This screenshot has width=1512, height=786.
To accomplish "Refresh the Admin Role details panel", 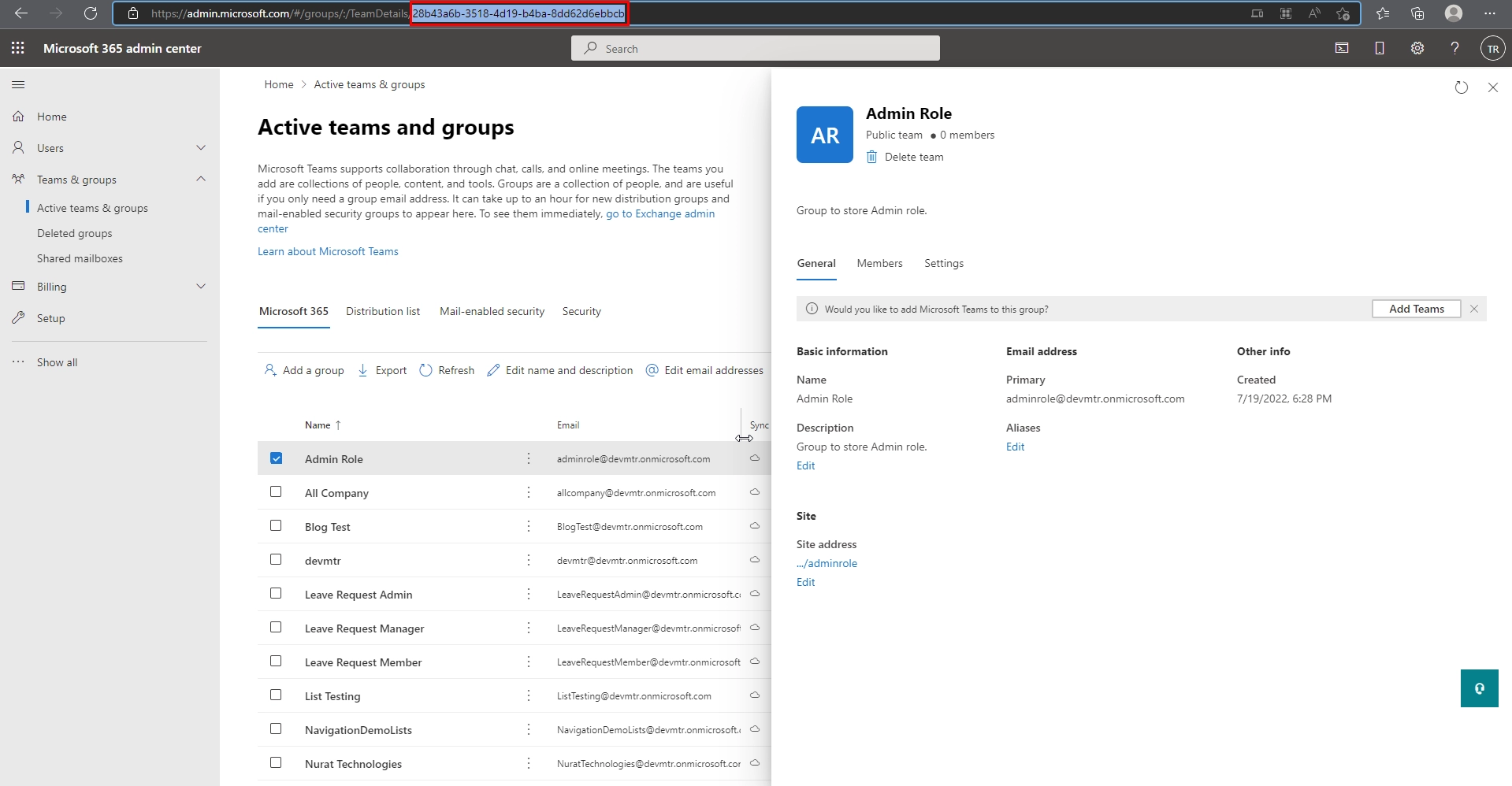I will [x=1462, y=87].
